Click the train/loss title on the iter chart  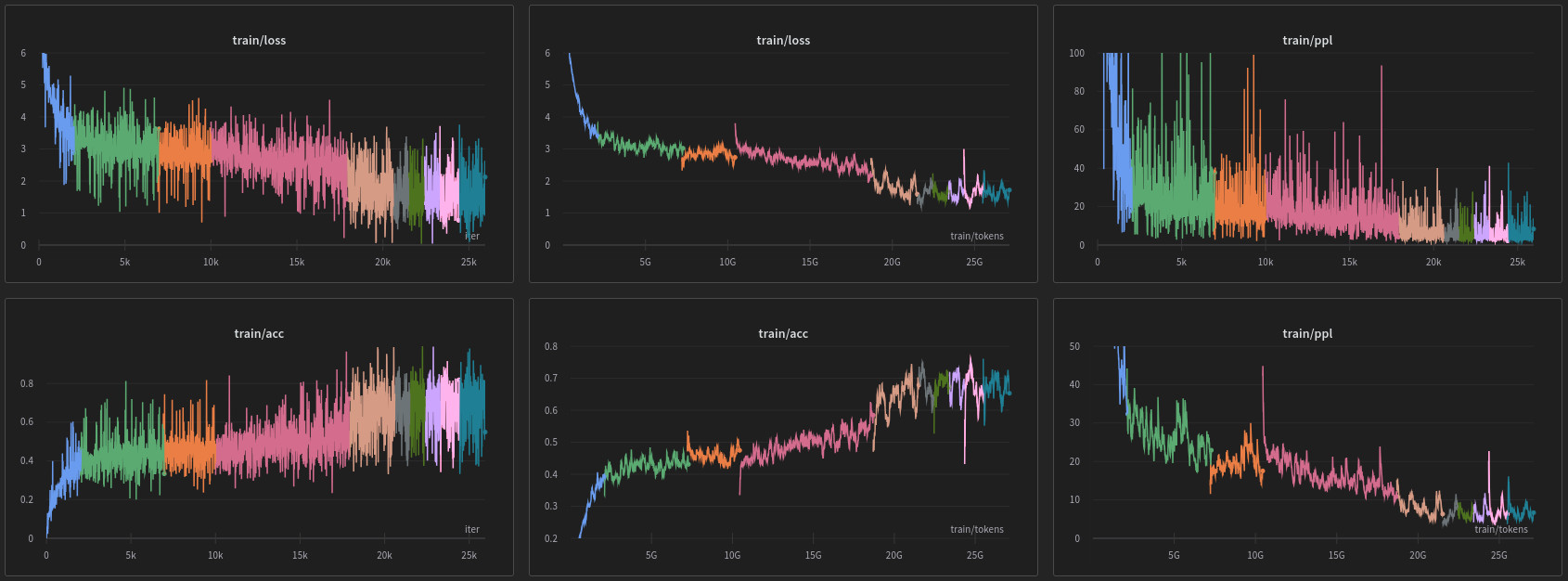[x=259, y=40]
